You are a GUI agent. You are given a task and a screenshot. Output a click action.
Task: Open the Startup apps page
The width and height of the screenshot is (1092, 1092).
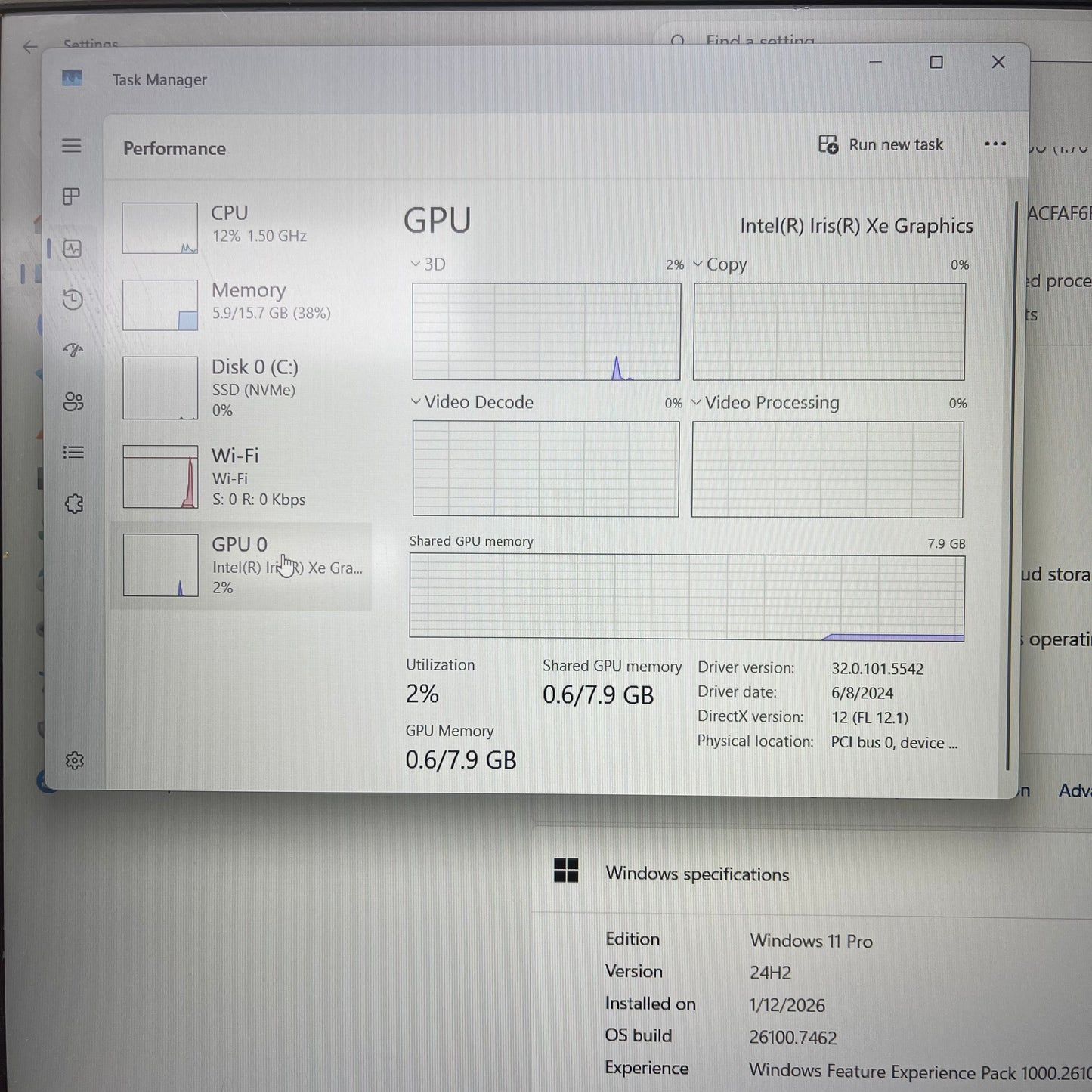[72, 350]
